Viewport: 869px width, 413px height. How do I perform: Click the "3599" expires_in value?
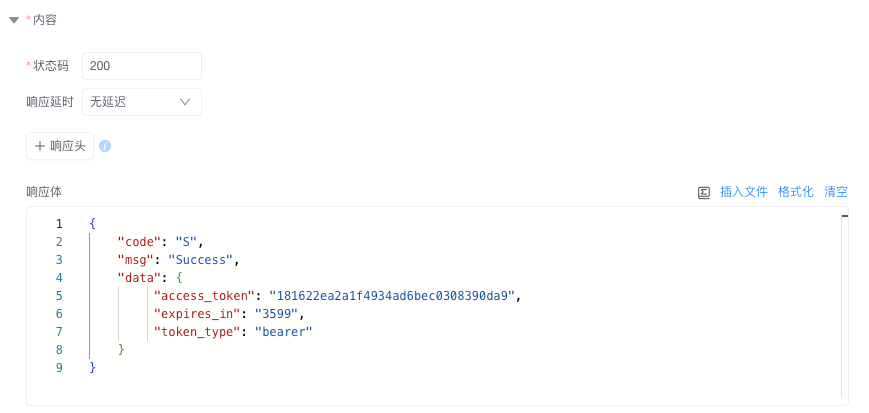point(277,314)
